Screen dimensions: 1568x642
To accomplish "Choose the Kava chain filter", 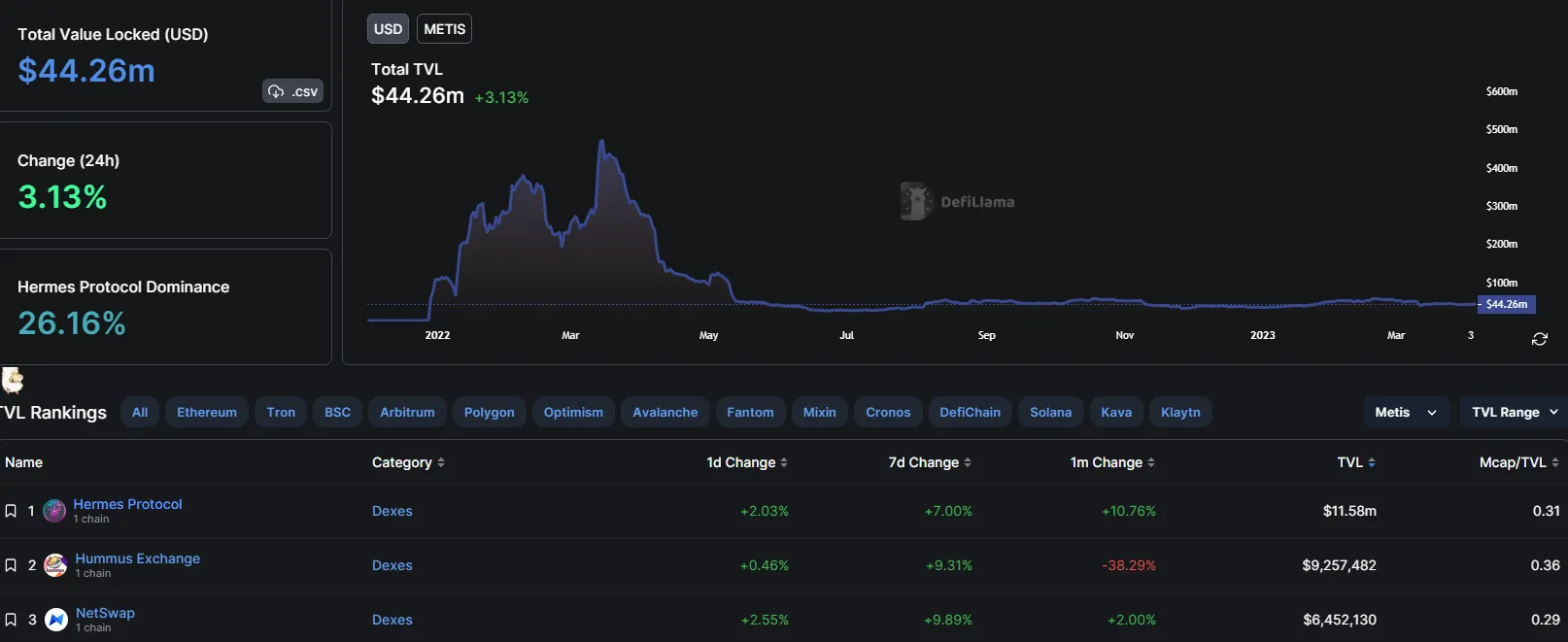I will click(x=1116, y=412).
